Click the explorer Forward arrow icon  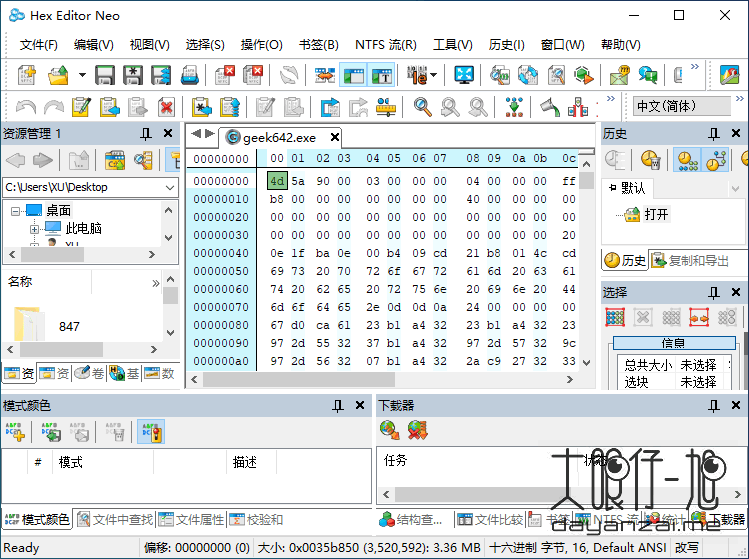[x=43, y=160]
